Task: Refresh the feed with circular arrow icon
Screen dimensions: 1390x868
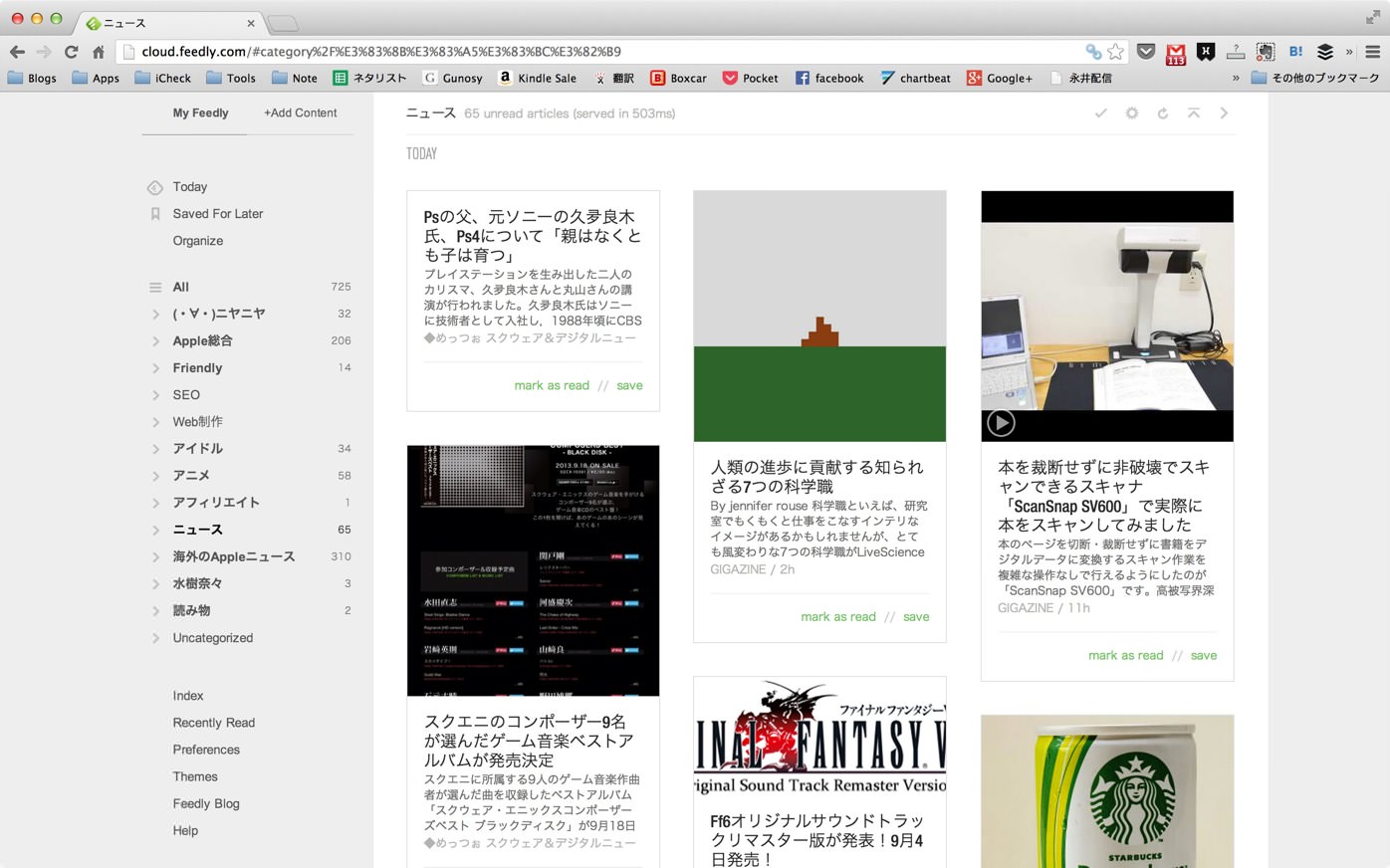Action: pyautogui.click(x=1162, y=113)
